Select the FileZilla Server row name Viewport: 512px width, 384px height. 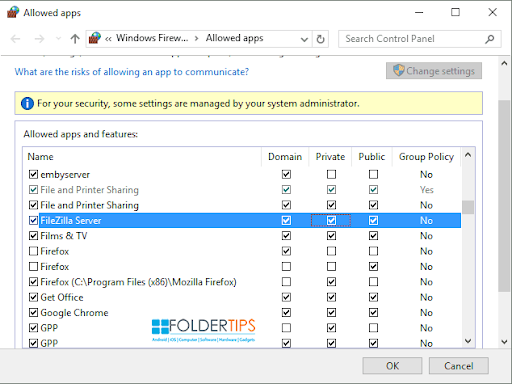[71, 220]
